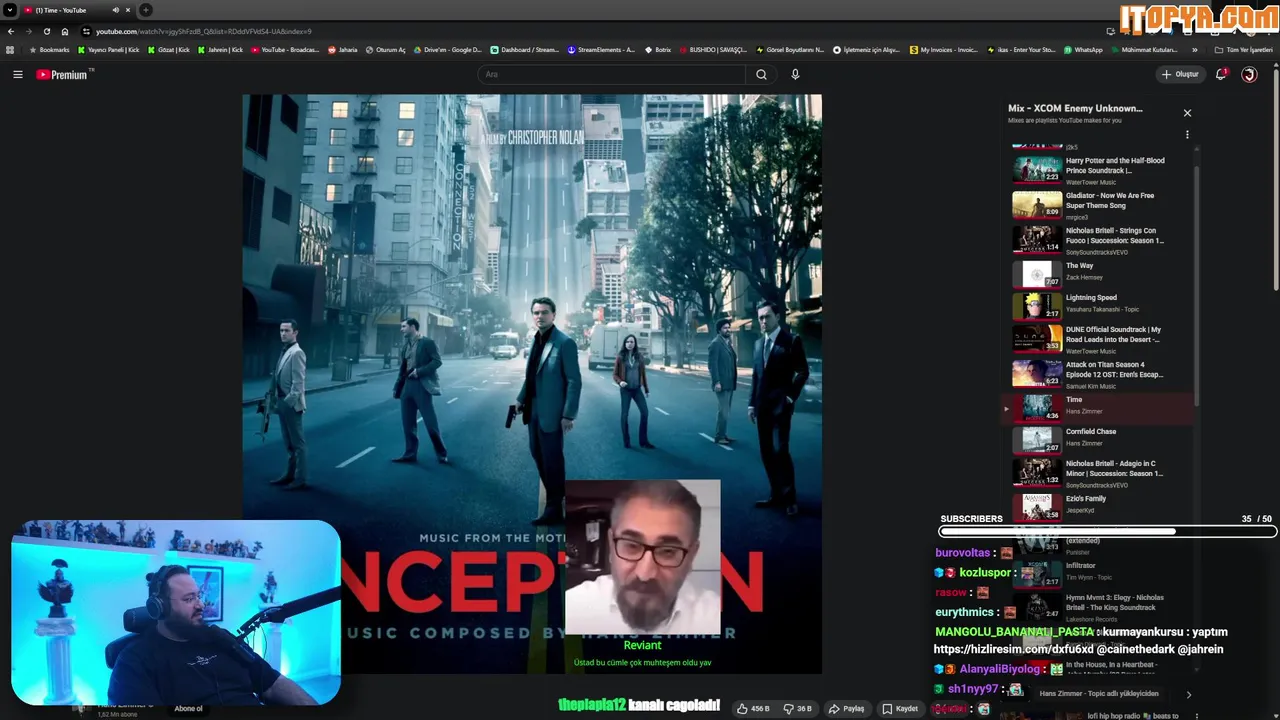Open Jahrein Kick bookmark
1280x720 pixels.
[221, 49]
